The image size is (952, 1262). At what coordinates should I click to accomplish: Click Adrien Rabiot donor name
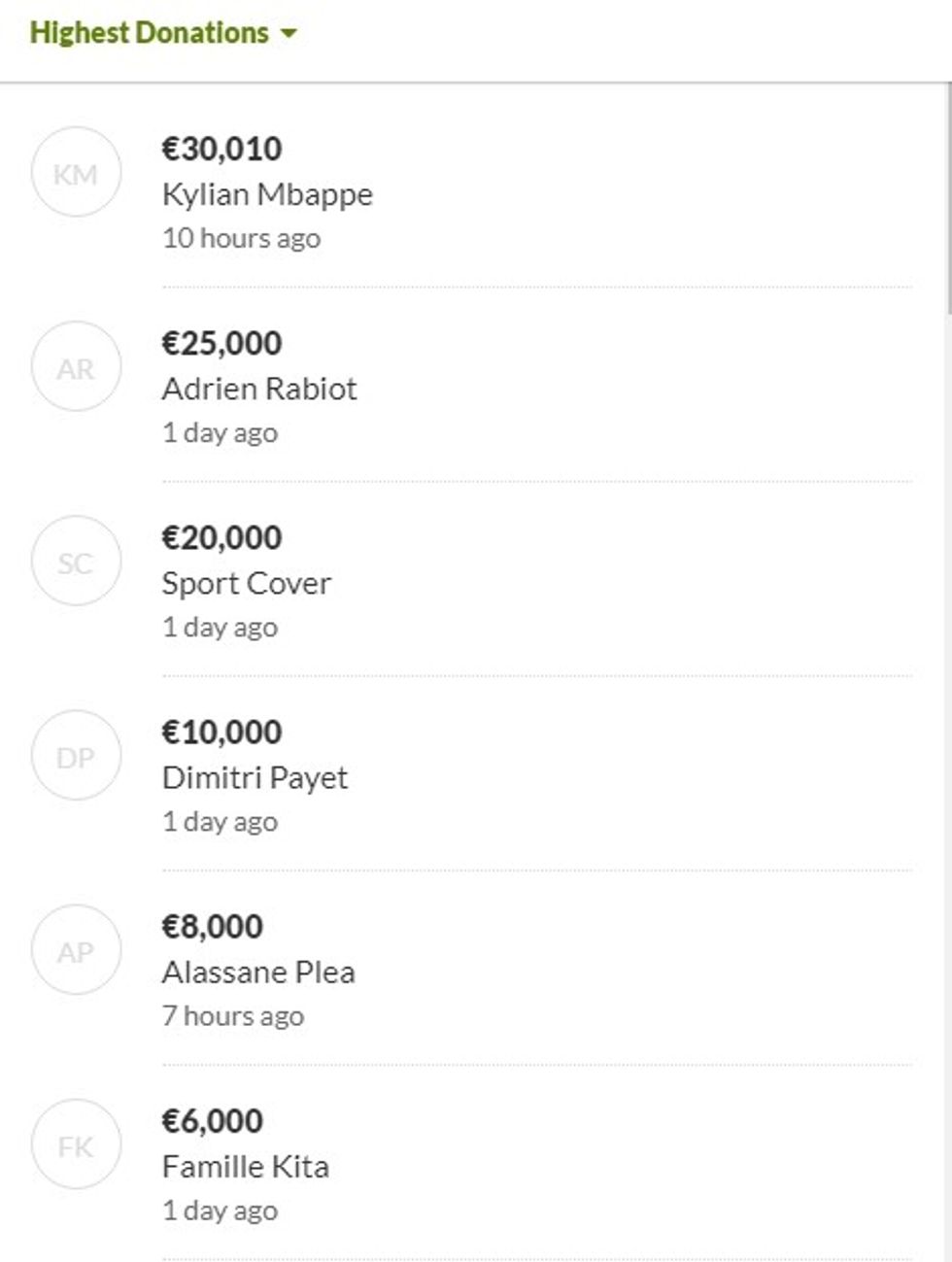coord(259,389)
